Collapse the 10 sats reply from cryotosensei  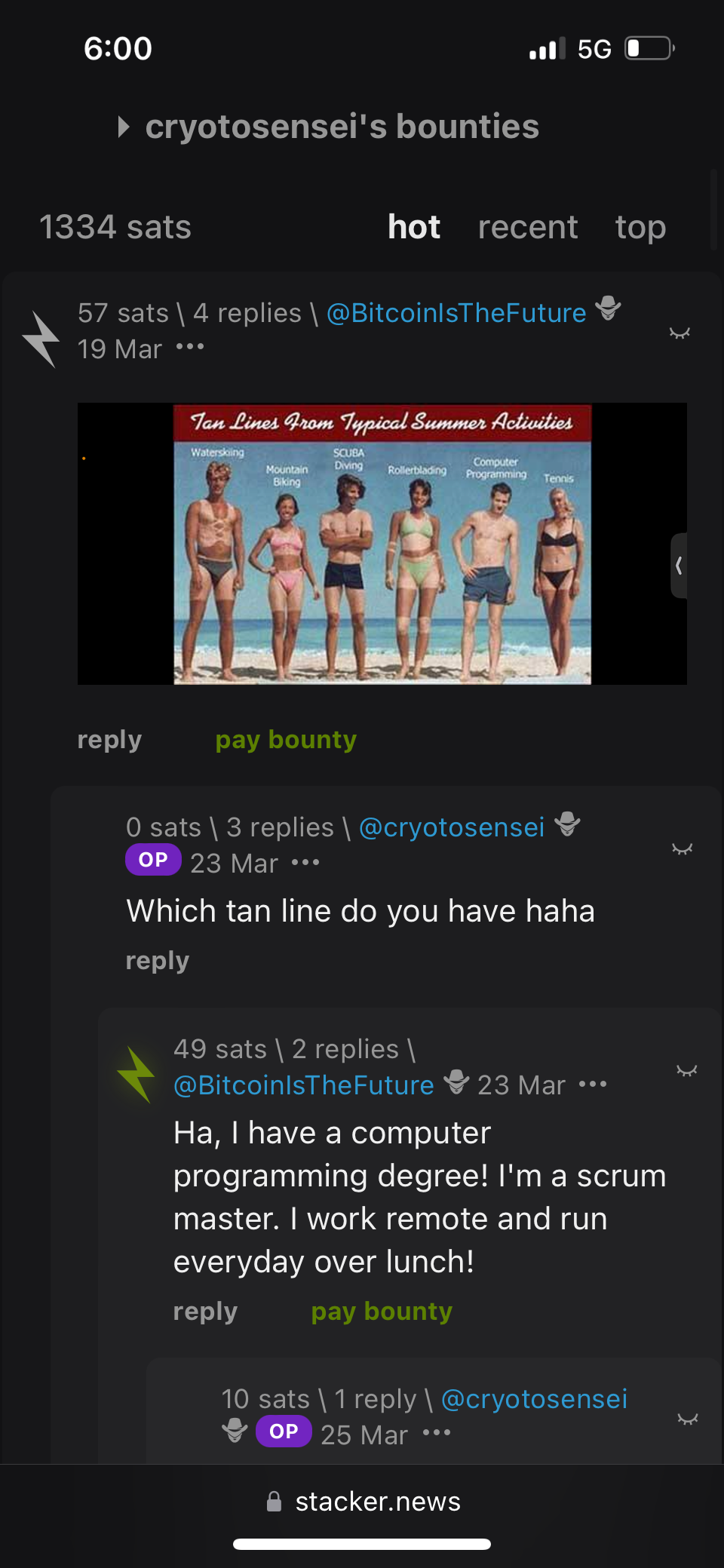point(688,1419)
